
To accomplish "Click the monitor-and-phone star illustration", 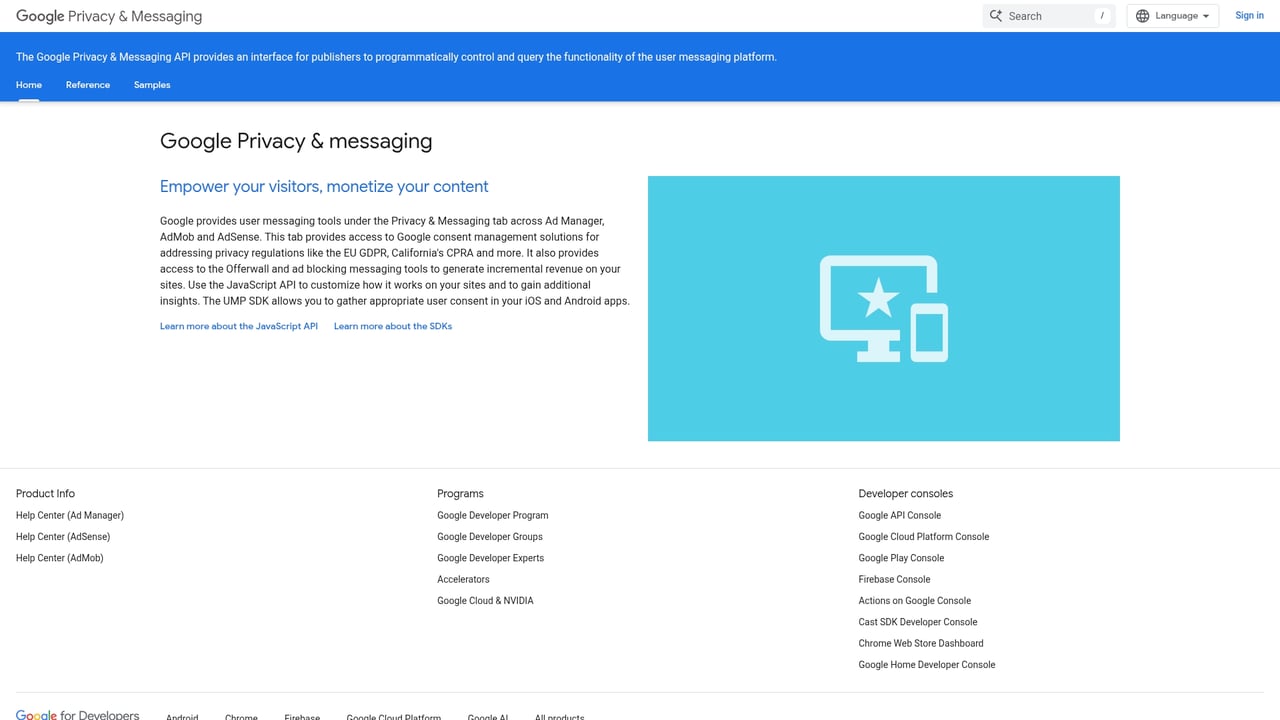I will pyautogui.click(x=884, y=308).
